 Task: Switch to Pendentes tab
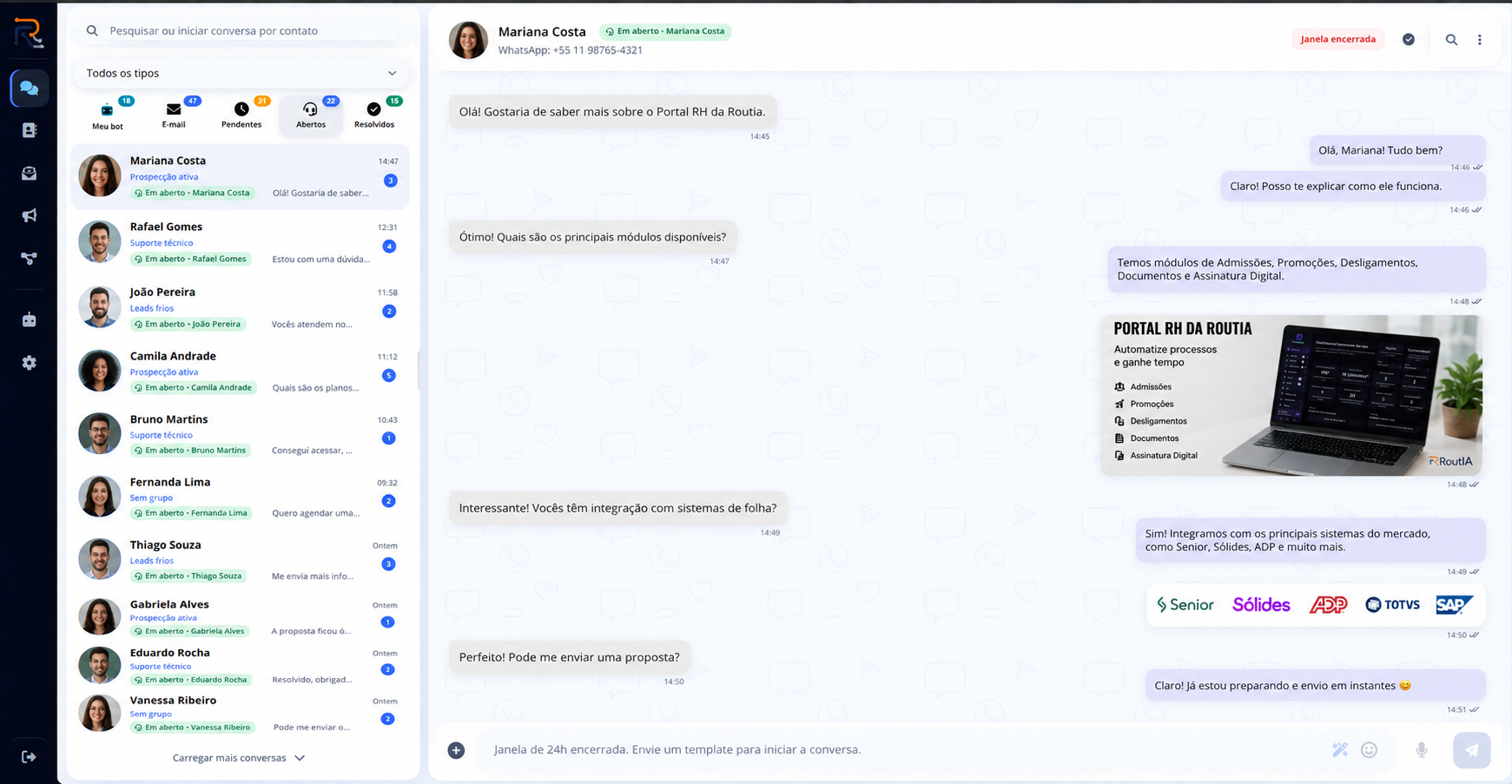point(241,115)
